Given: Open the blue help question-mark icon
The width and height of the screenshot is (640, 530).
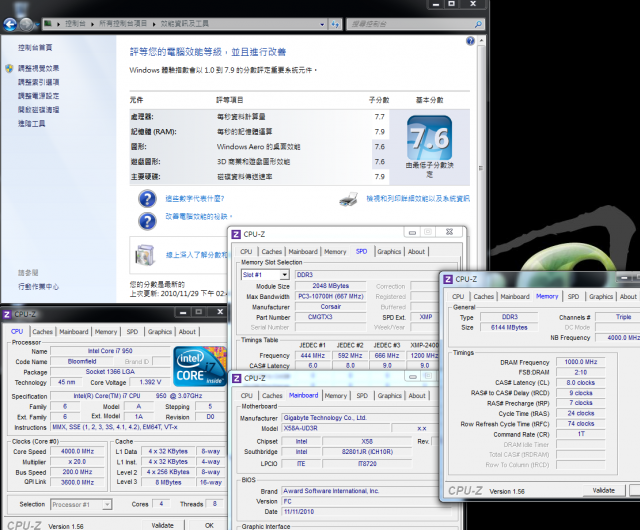Looking at the screenshot, I should tap(470, 41).
